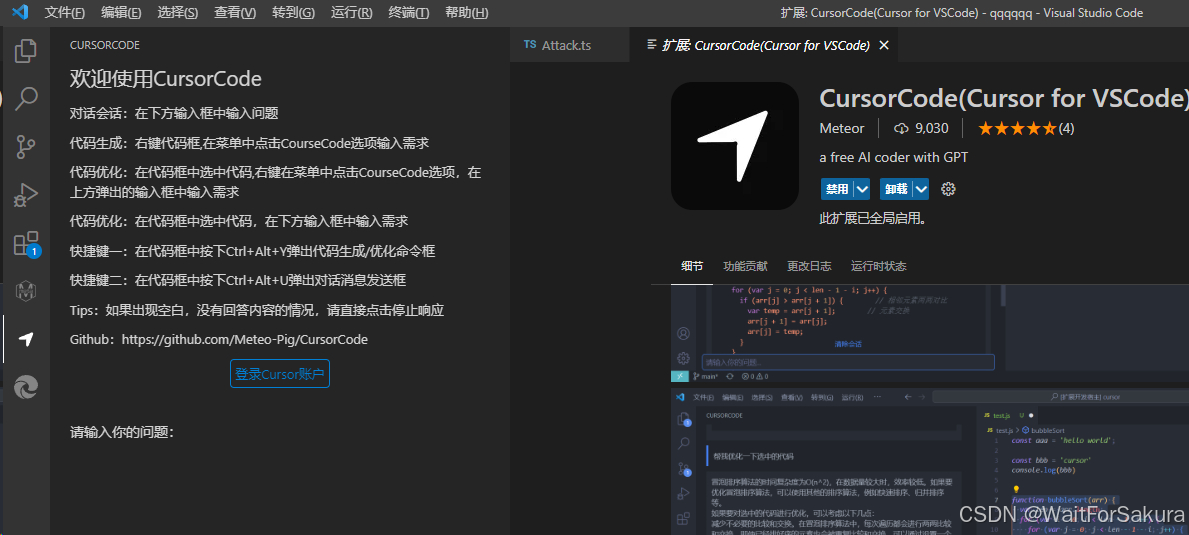Screen dimensions: 1189x535
Task: Open the Search view in activity bar
Action: pos(26,99)
